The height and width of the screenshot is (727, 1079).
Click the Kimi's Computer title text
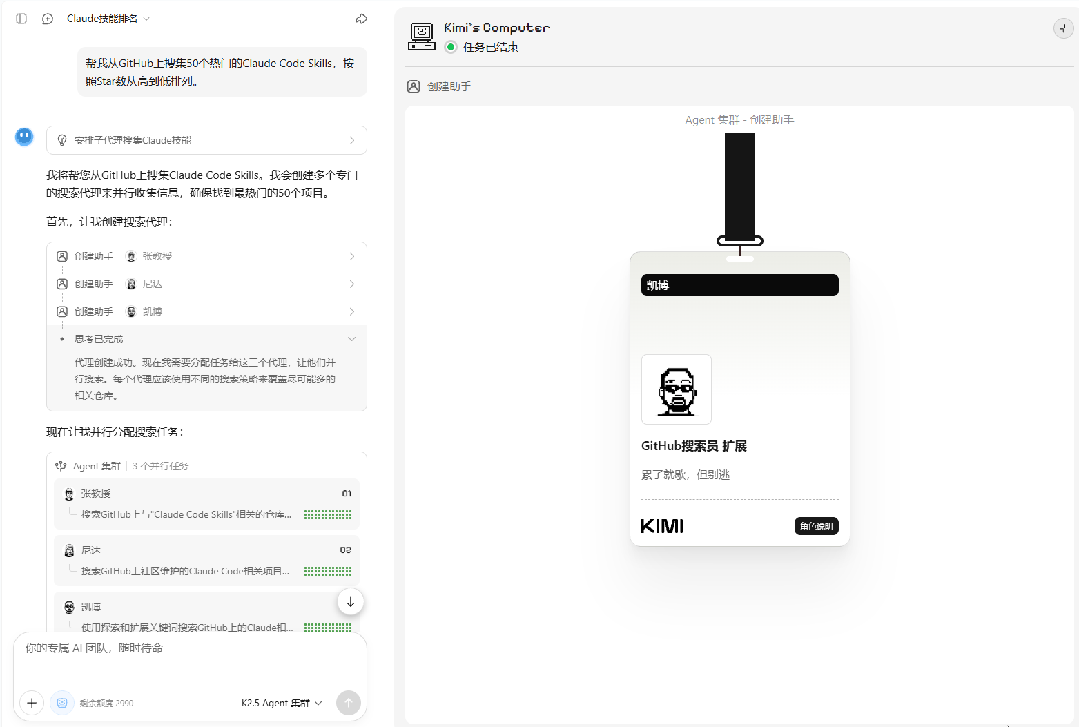click(x=497, y=28)
